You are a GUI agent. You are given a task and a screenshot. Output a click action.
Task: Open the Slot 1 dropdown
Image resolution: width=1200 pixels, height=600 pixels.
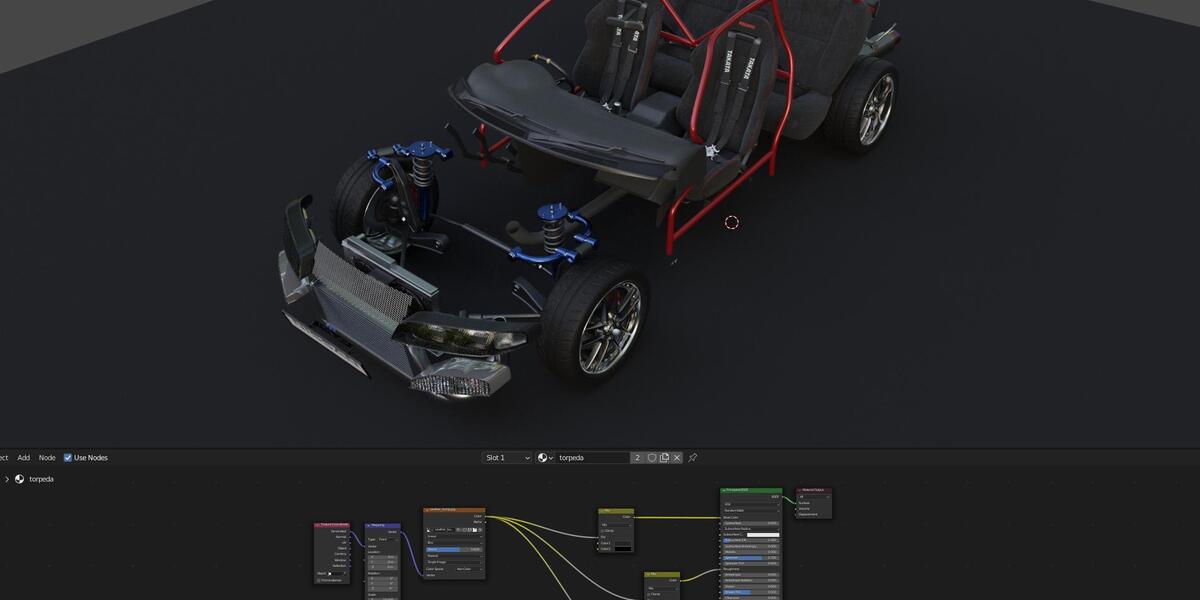pos(507,457)
